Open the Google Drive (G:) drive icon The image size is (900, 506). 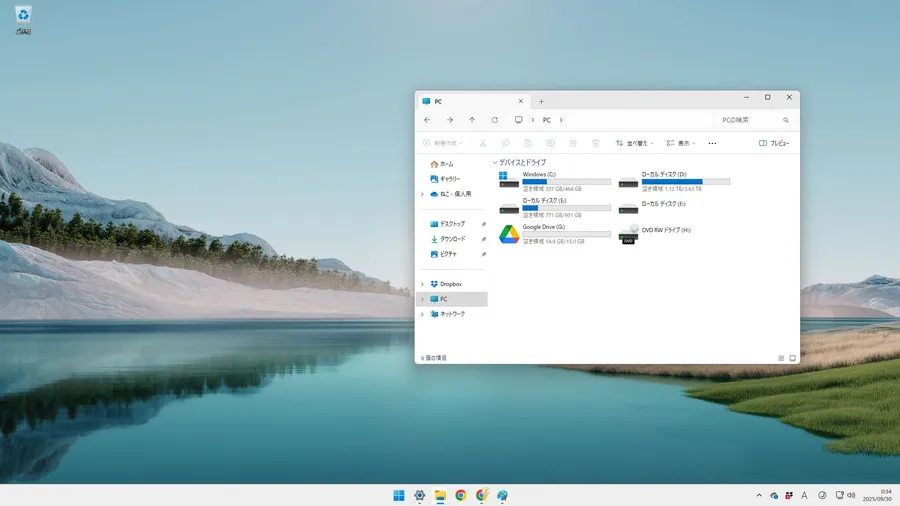click(509, 234)
